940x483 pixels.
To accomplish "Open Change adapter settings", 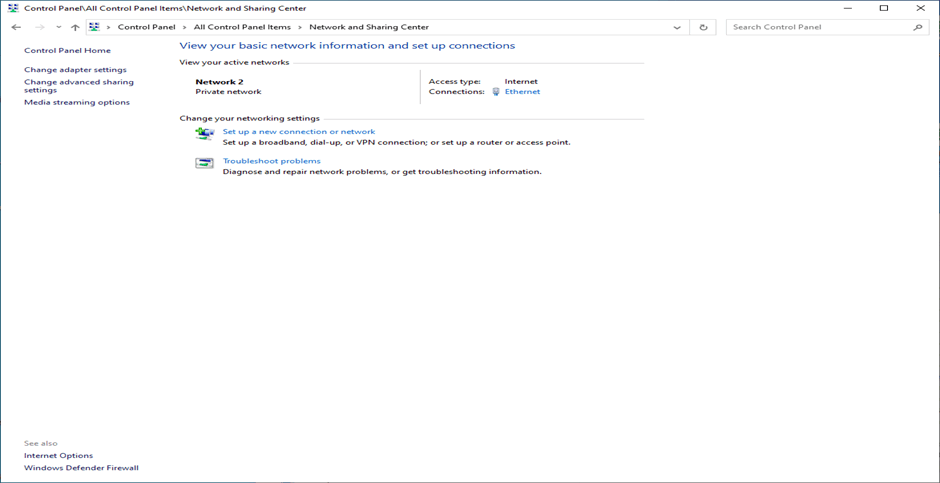I will [76, 70].
